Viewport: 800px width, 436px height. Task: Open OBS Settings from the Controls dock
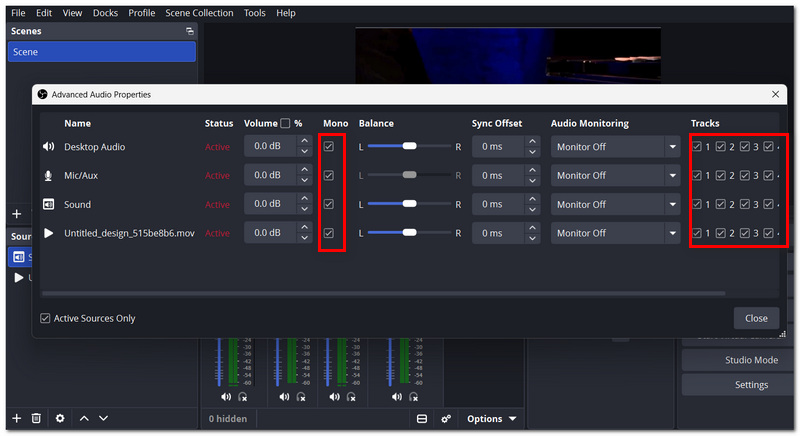(737, 384)
